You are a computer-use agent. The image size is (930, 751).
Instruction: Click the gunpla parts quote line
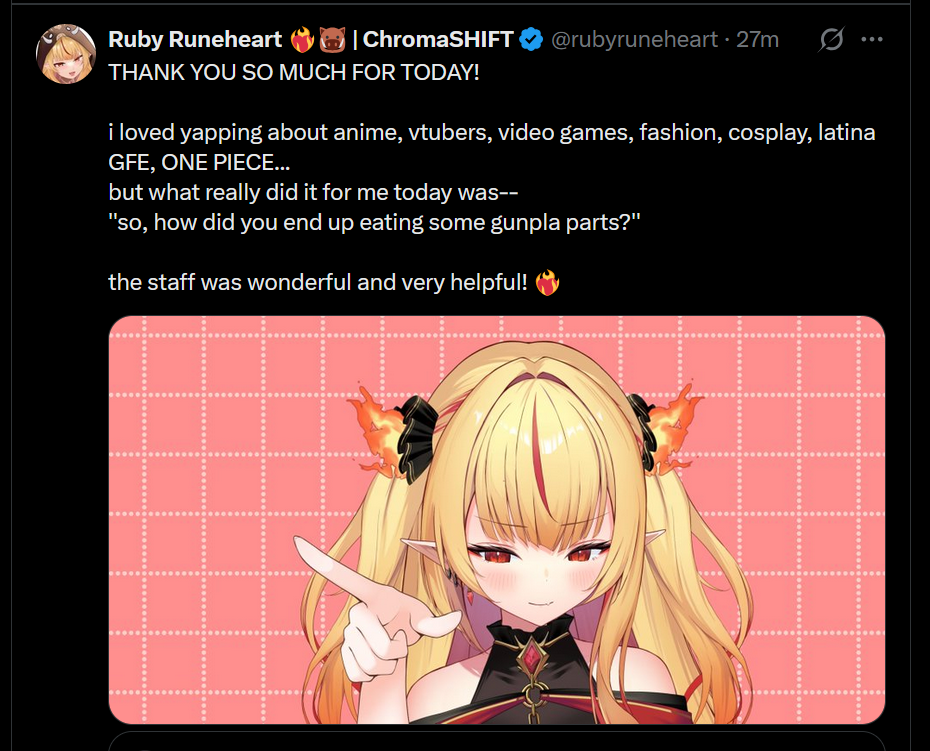tap(374, 222)
